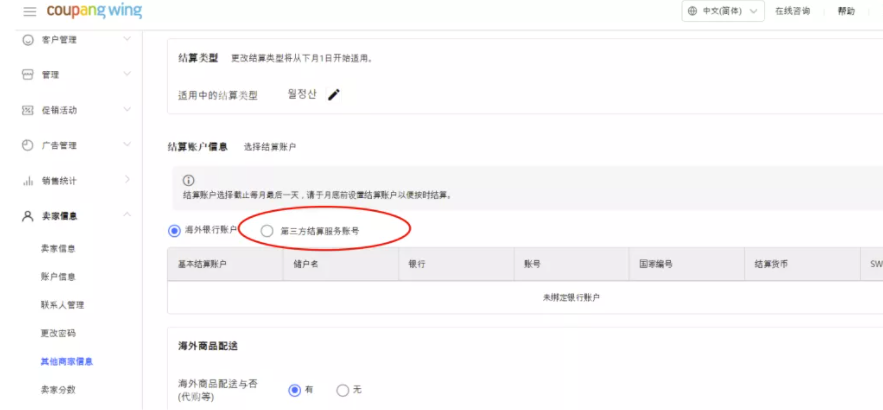
Task: Click the 卖家信息 person icon
Action: pyautogui.click(x=28, y=216)
